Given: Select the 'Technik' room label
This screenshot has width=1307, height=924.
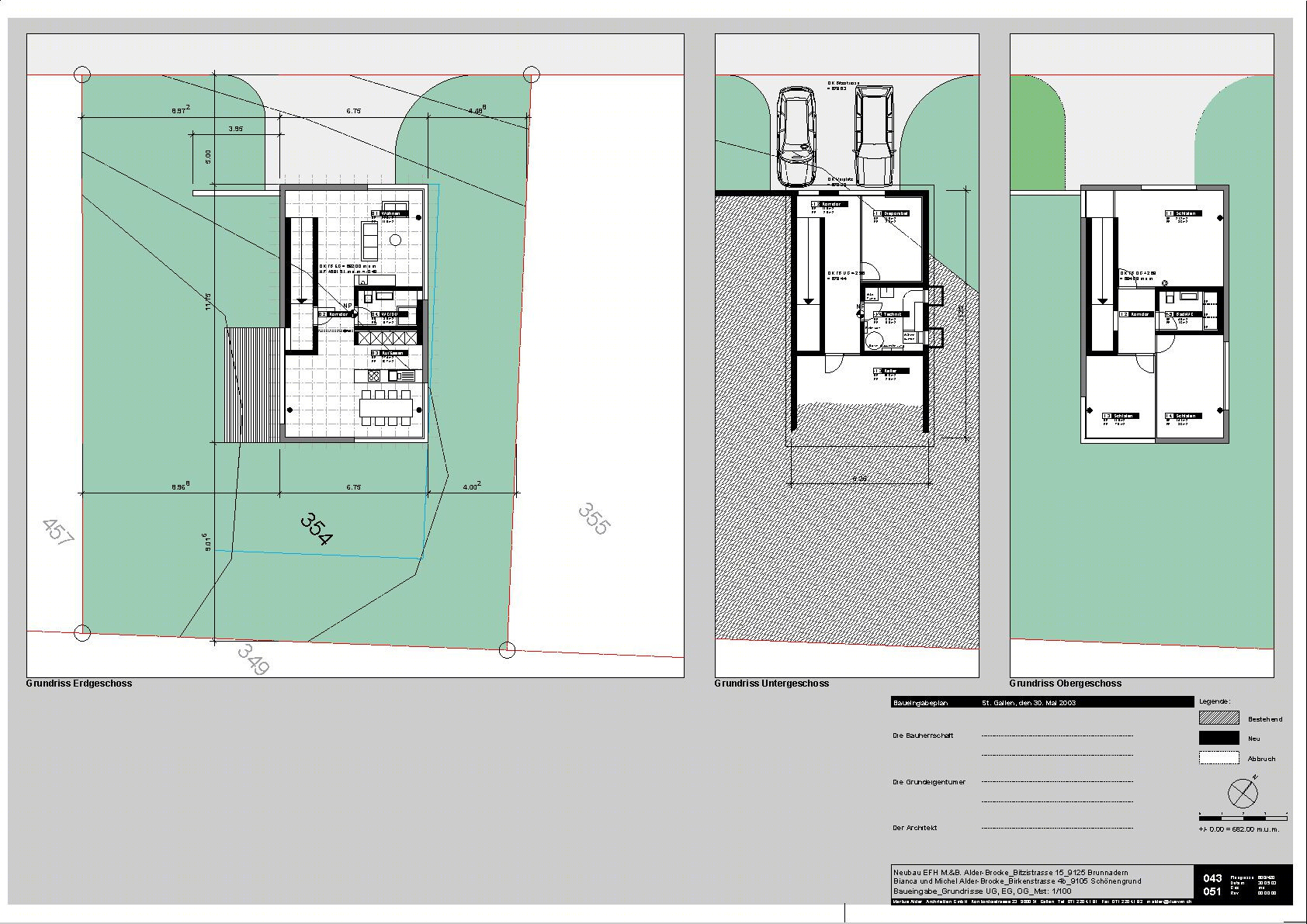Looking at the screenshot, I should (891, 314).
